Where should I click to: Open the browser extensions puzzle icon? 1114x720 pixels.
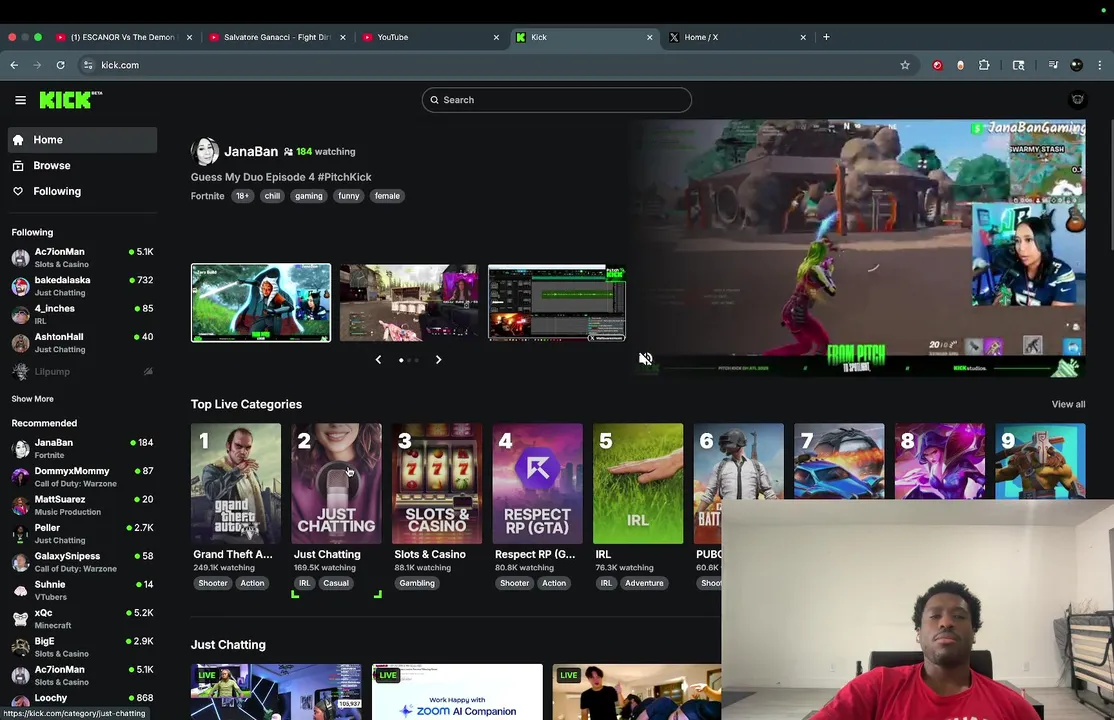click(x=984, y=65)
